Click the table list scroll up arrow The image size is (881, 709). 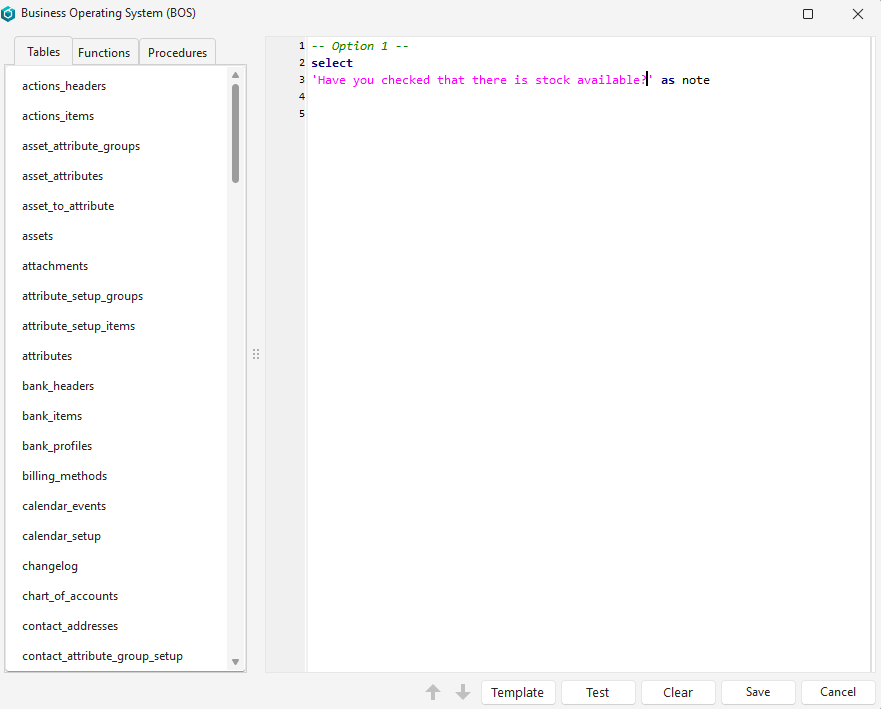[235, 75]
